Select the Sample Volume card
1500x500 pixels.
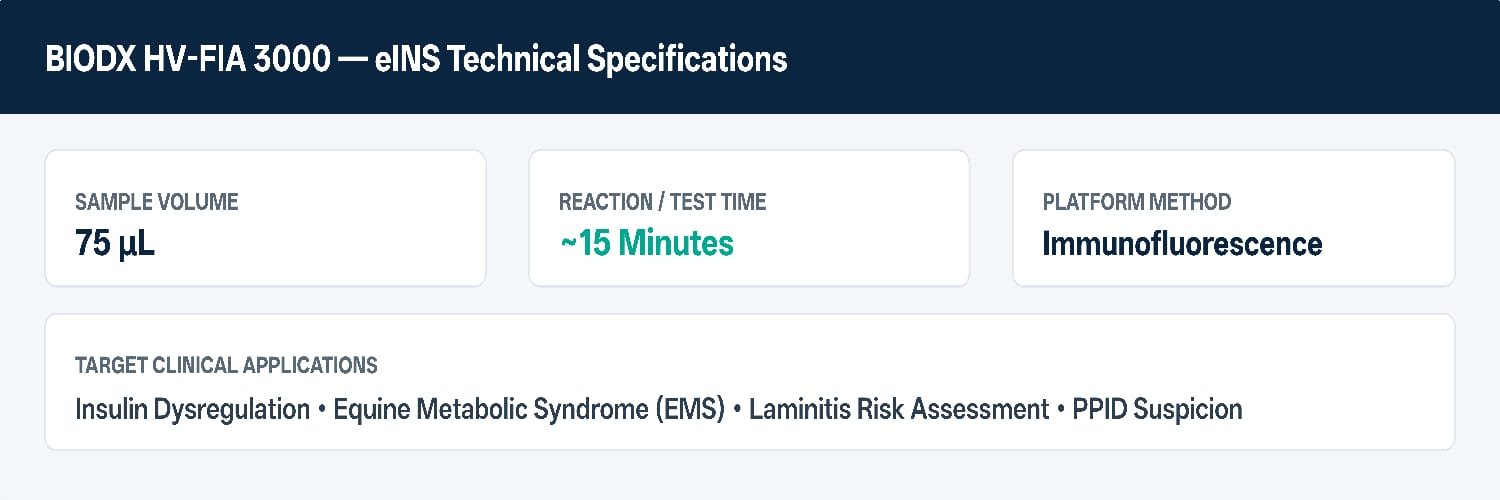click(x=265, y=218)
